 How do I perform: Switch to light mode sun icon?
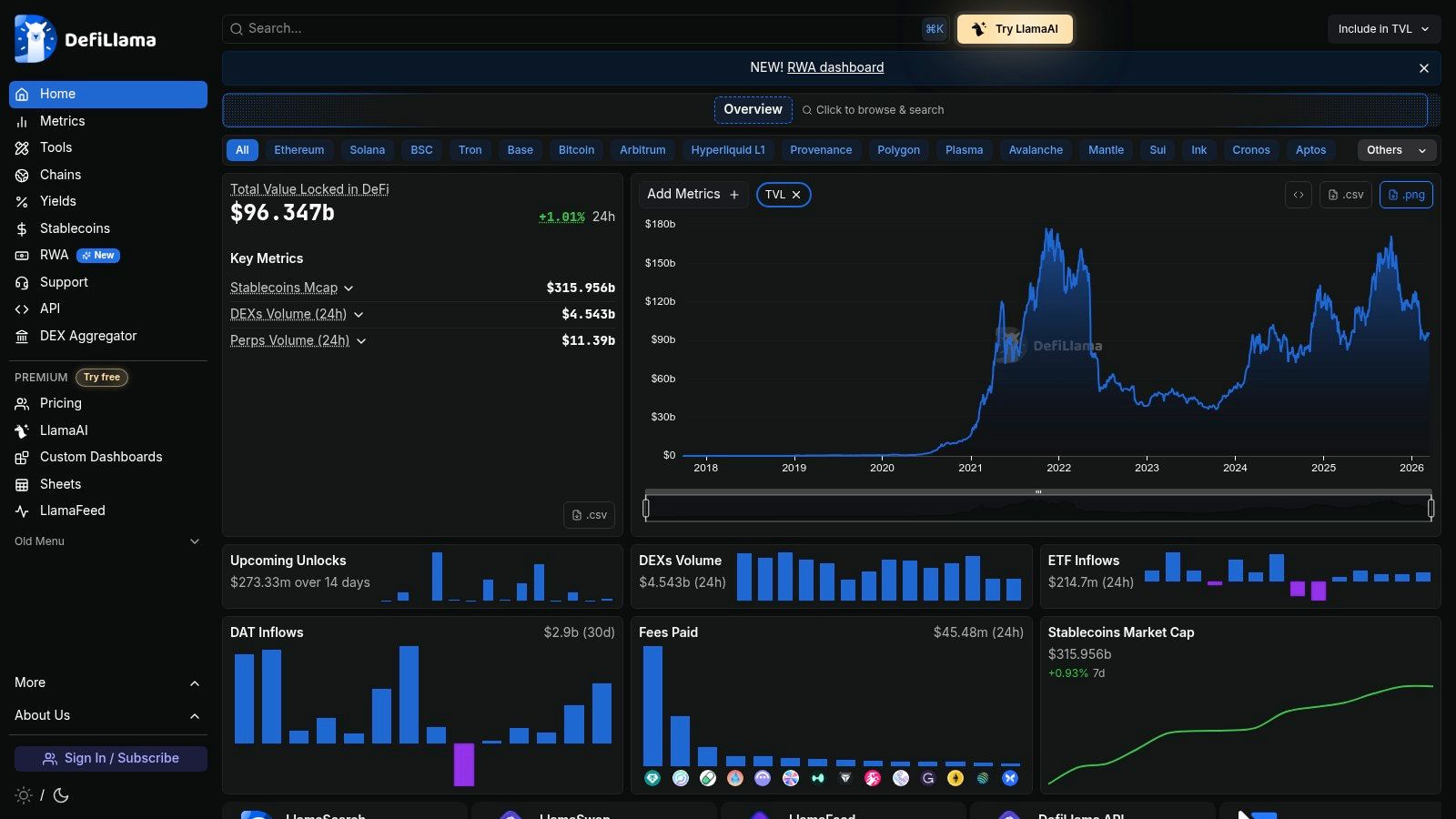pos(24,795)
